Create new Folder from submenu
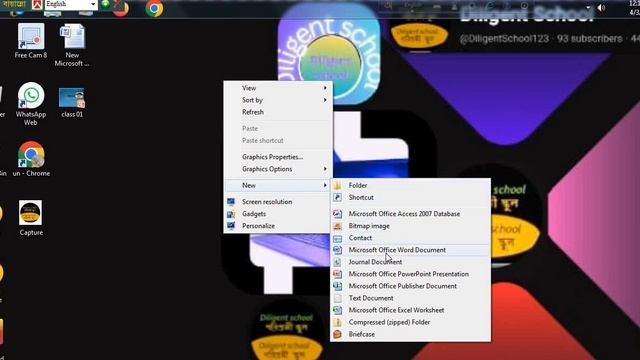The height and width of the screenshot is (360, 640). 410,185
